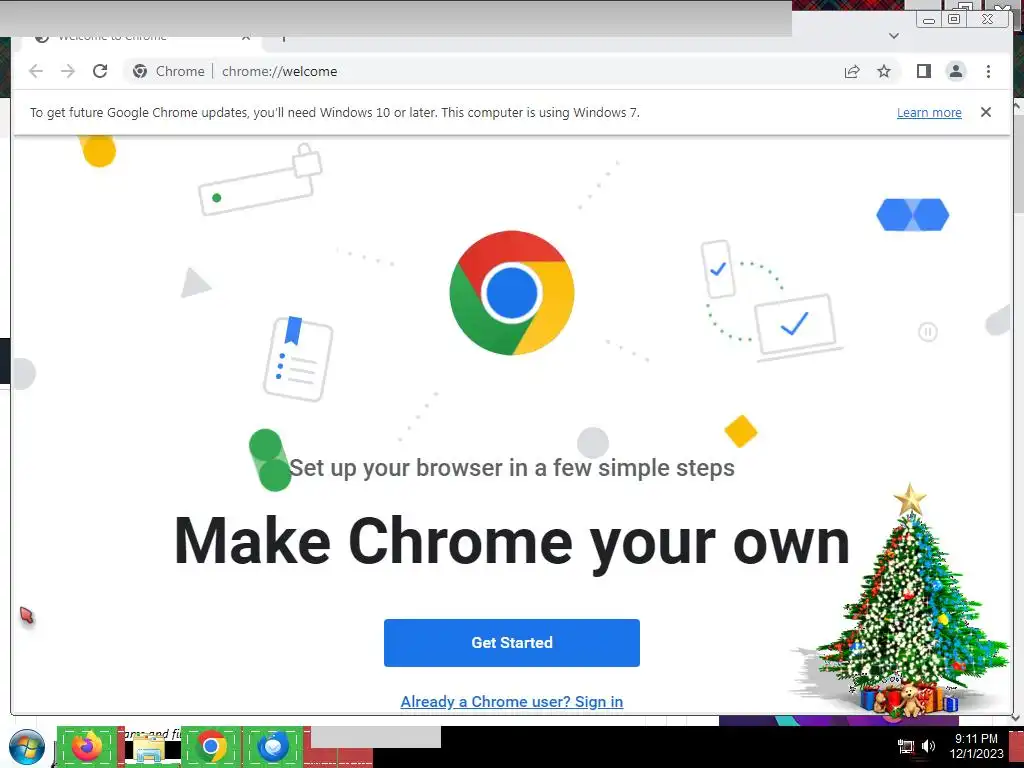Viewport: 1024px width, 768px height.
Task: Click the Chrome site info icon in address bar
Action: (140, 71)
